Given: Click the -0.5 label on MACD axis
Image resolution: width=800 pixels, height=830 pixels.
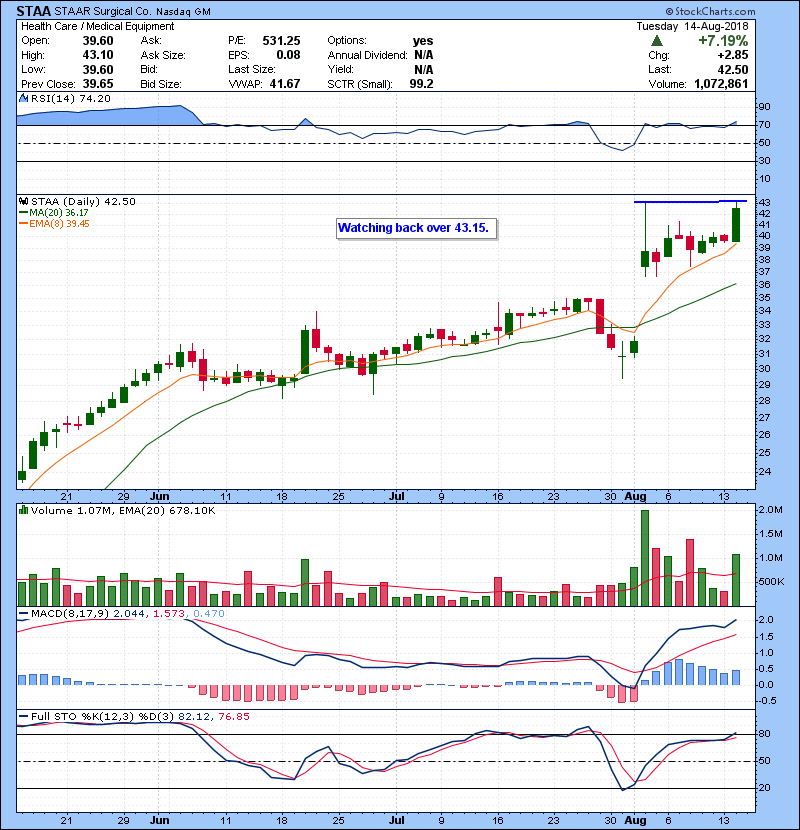Looking at the screenshot, I should 767,701.
